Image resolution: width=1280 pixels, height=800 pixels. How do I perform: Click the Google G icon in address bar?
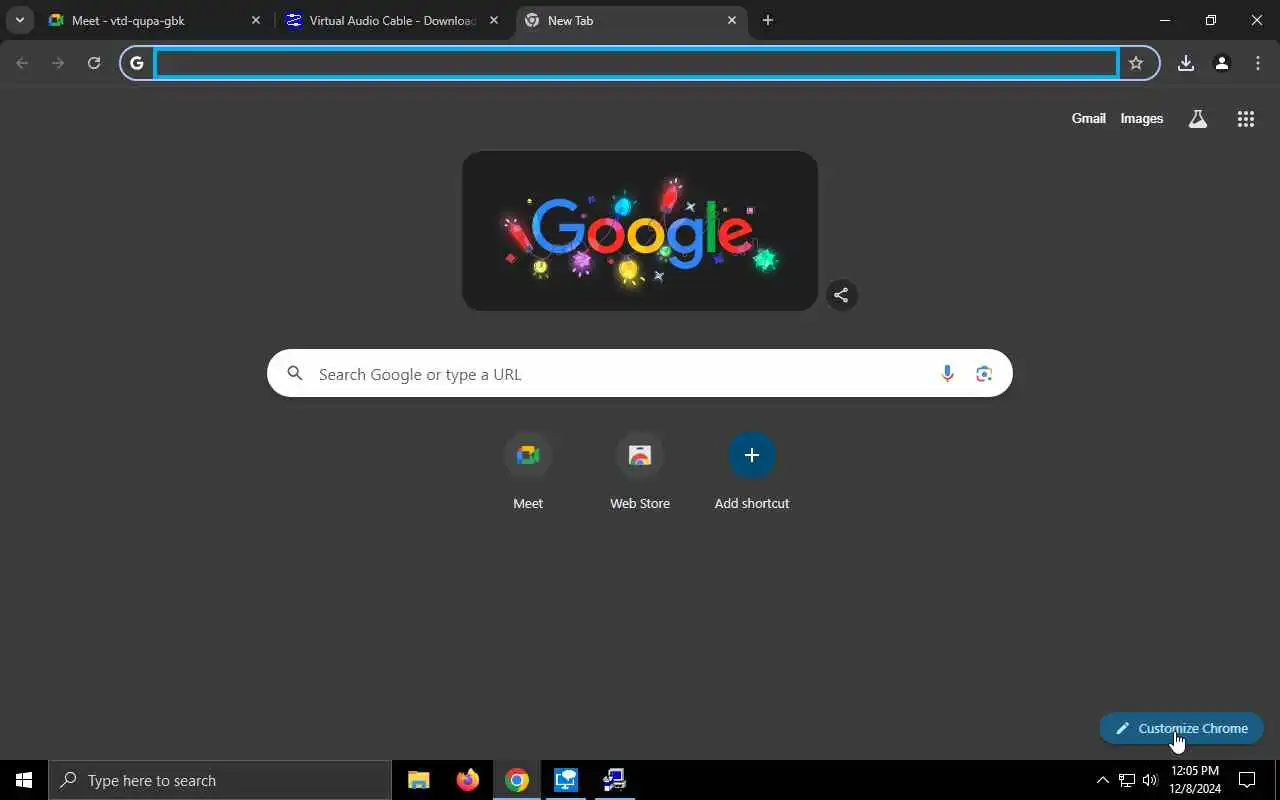[x=137, y=63]
